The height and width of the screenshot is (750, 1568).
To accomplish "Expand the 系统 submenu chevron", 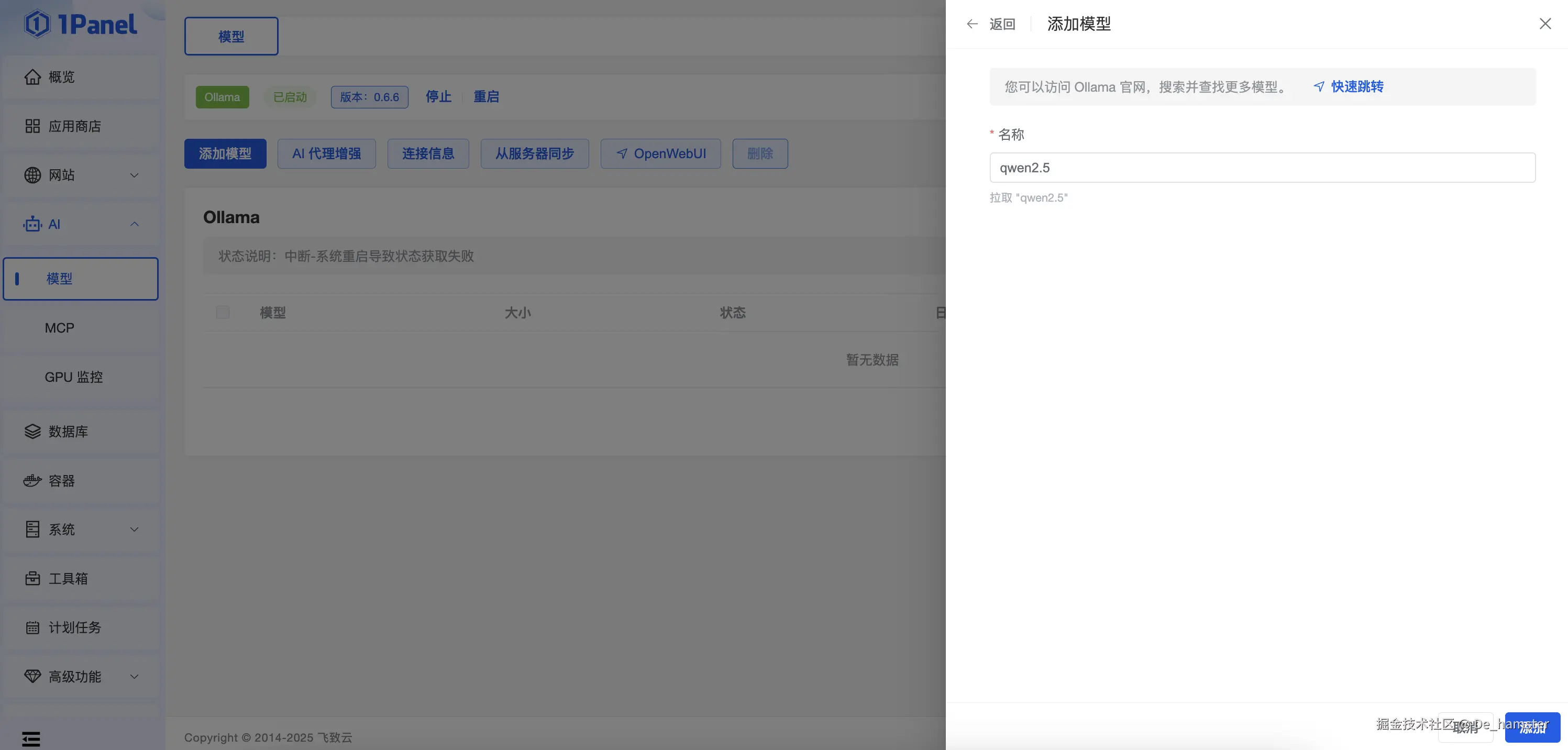I will click(135, 530).
